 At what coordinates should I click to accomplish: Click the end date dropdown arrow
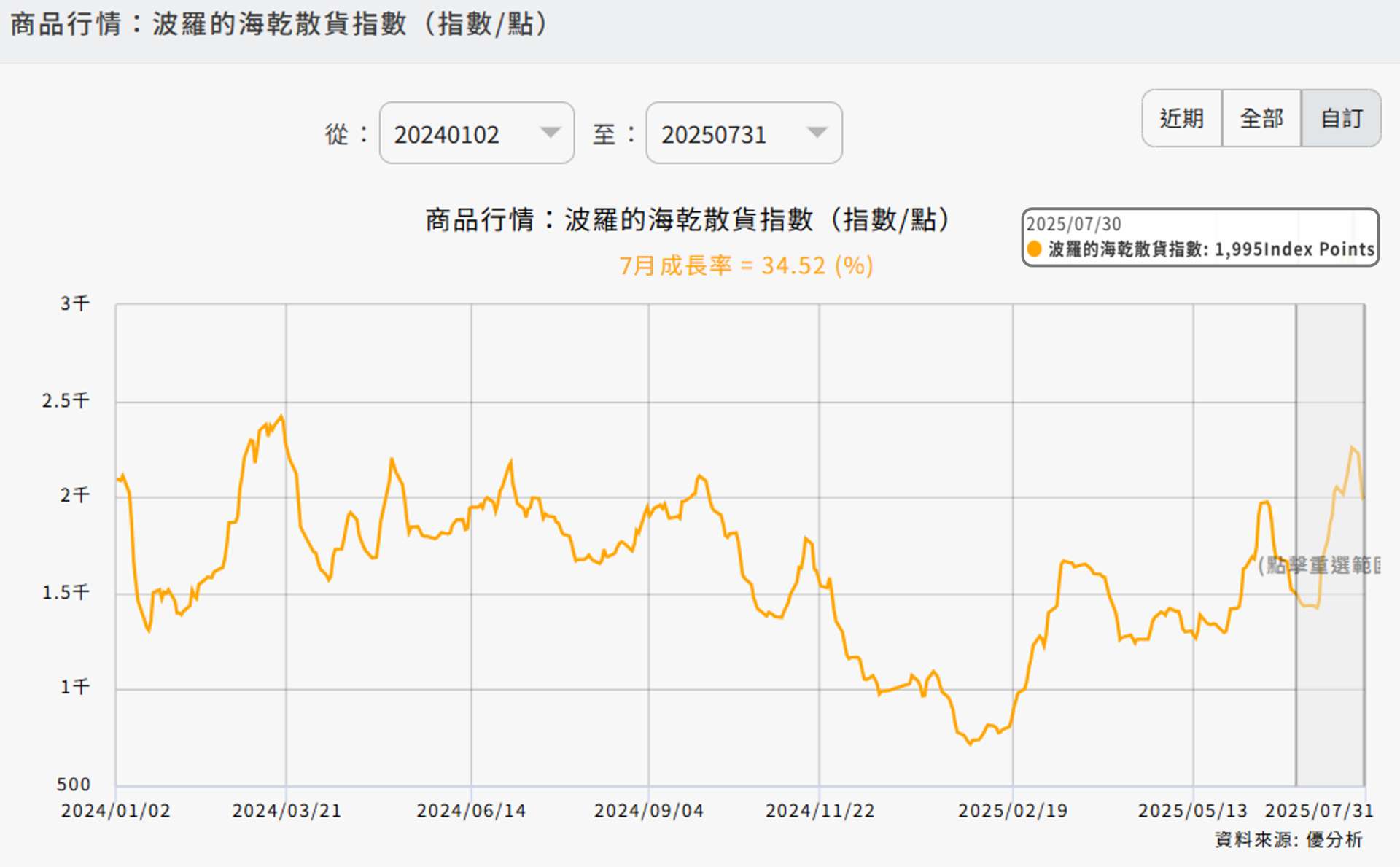(x=817, y=133)
